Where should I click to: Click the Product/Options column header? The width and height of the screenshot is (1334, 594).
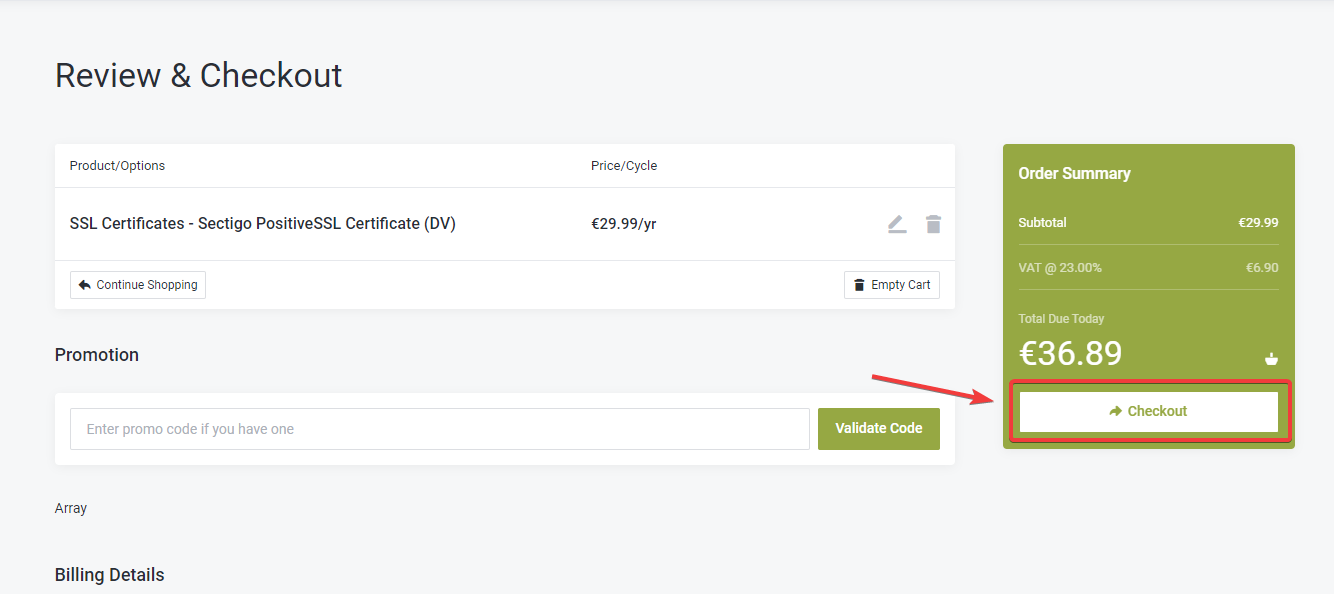pos(117,166)
